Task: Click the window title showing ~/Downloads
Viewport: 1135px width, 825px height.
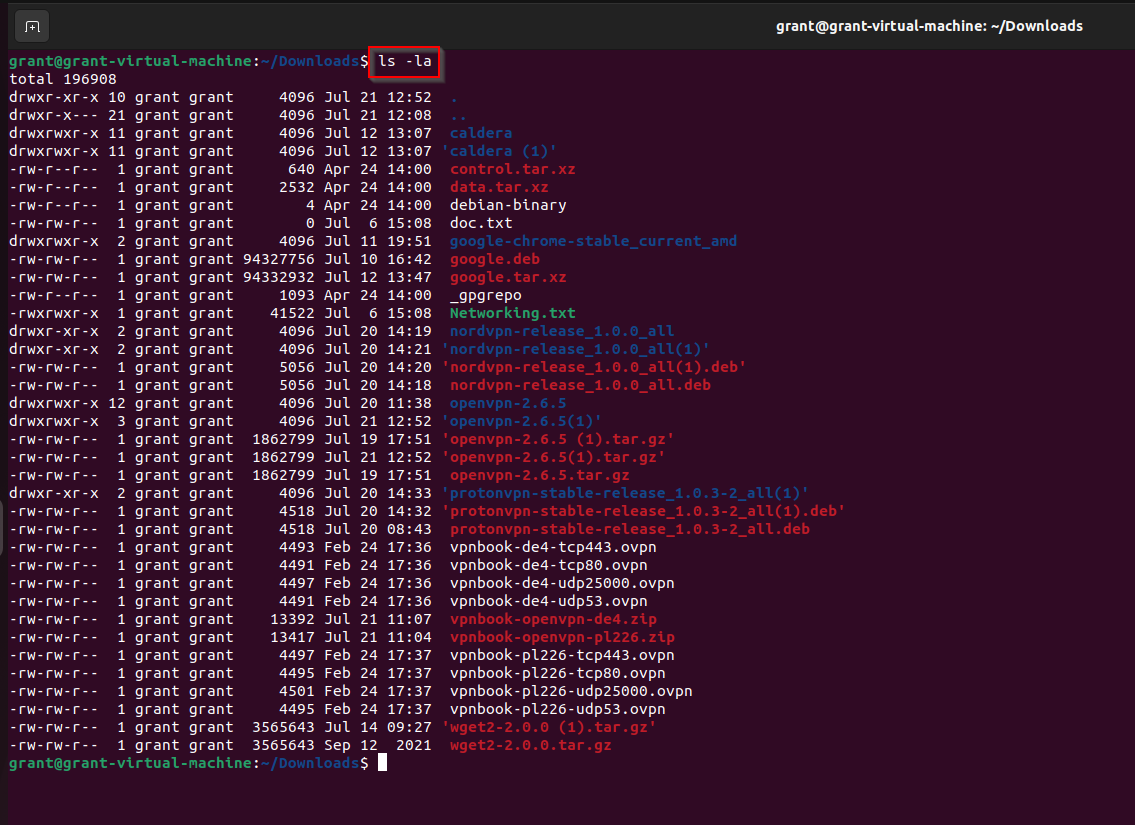Action: (x=929, y=25)
